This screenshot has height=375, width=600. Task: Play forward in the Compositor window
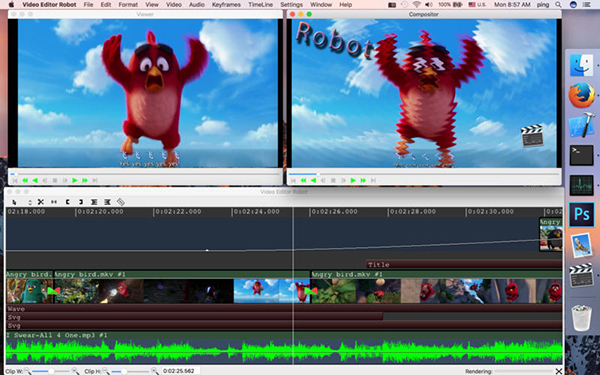tap(353, 180)
